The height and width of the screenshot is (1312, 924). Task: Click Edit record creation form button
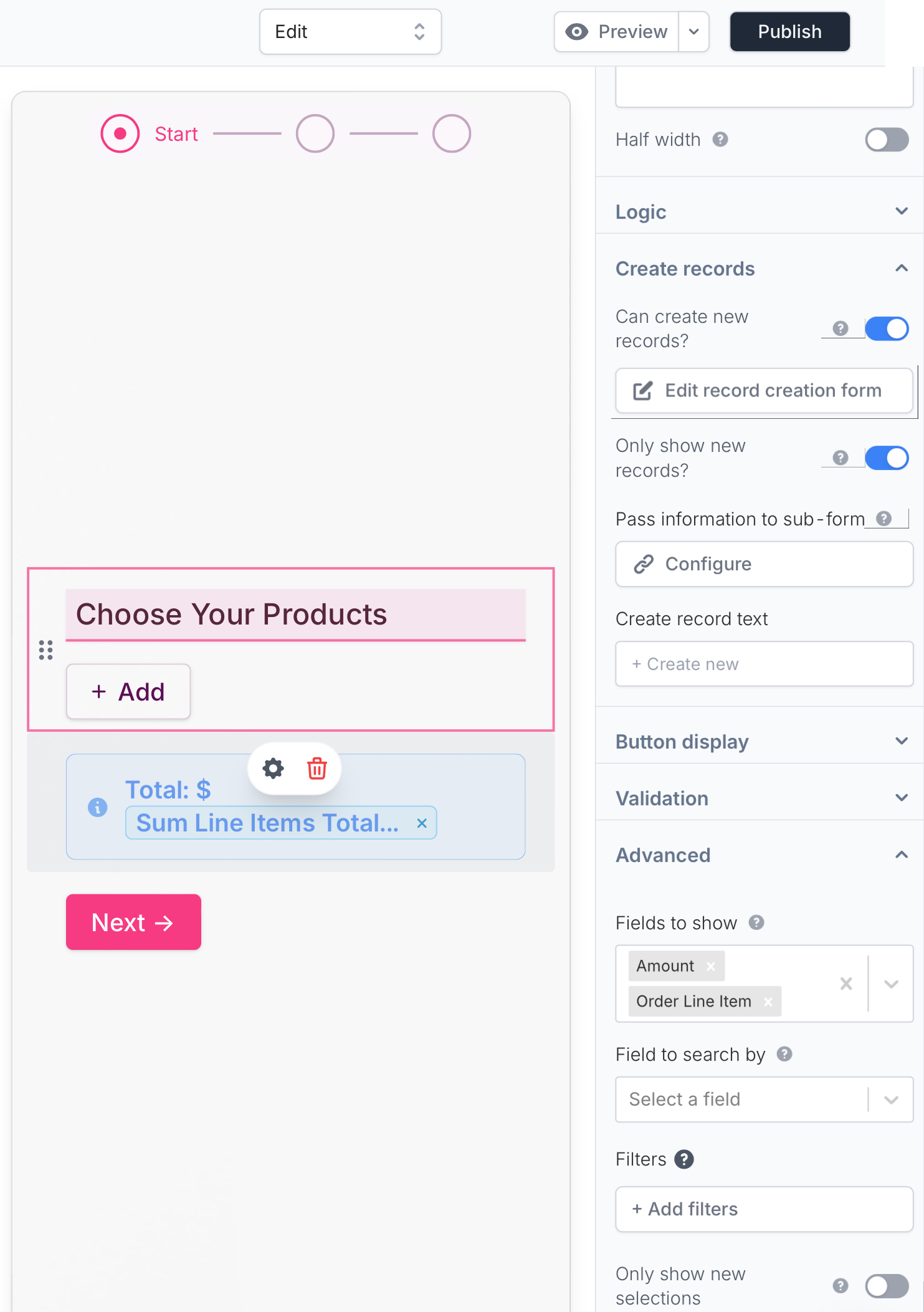tap(764, 391)
